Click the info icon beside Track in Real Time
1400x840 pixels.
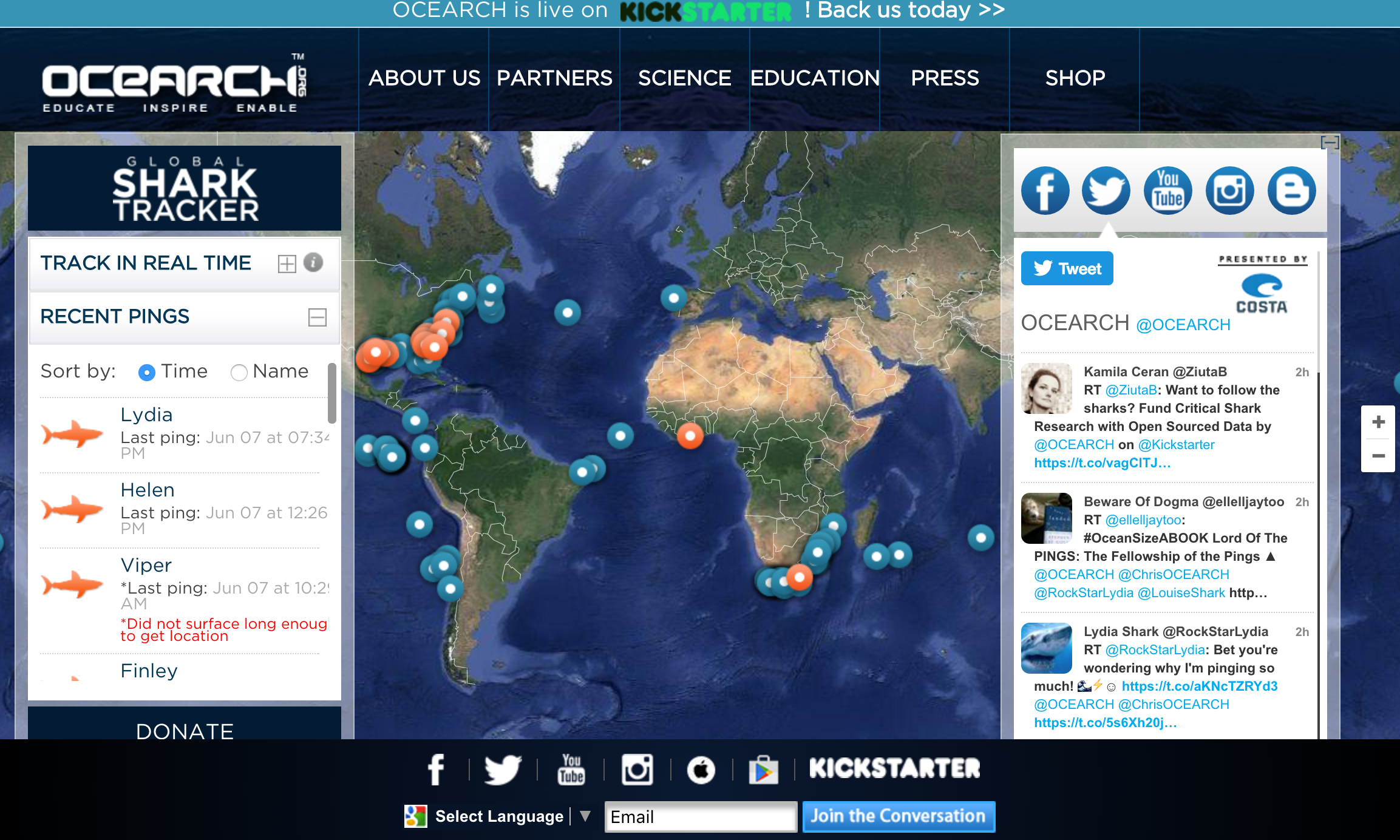pyautogui.click(x=313, y=262)
